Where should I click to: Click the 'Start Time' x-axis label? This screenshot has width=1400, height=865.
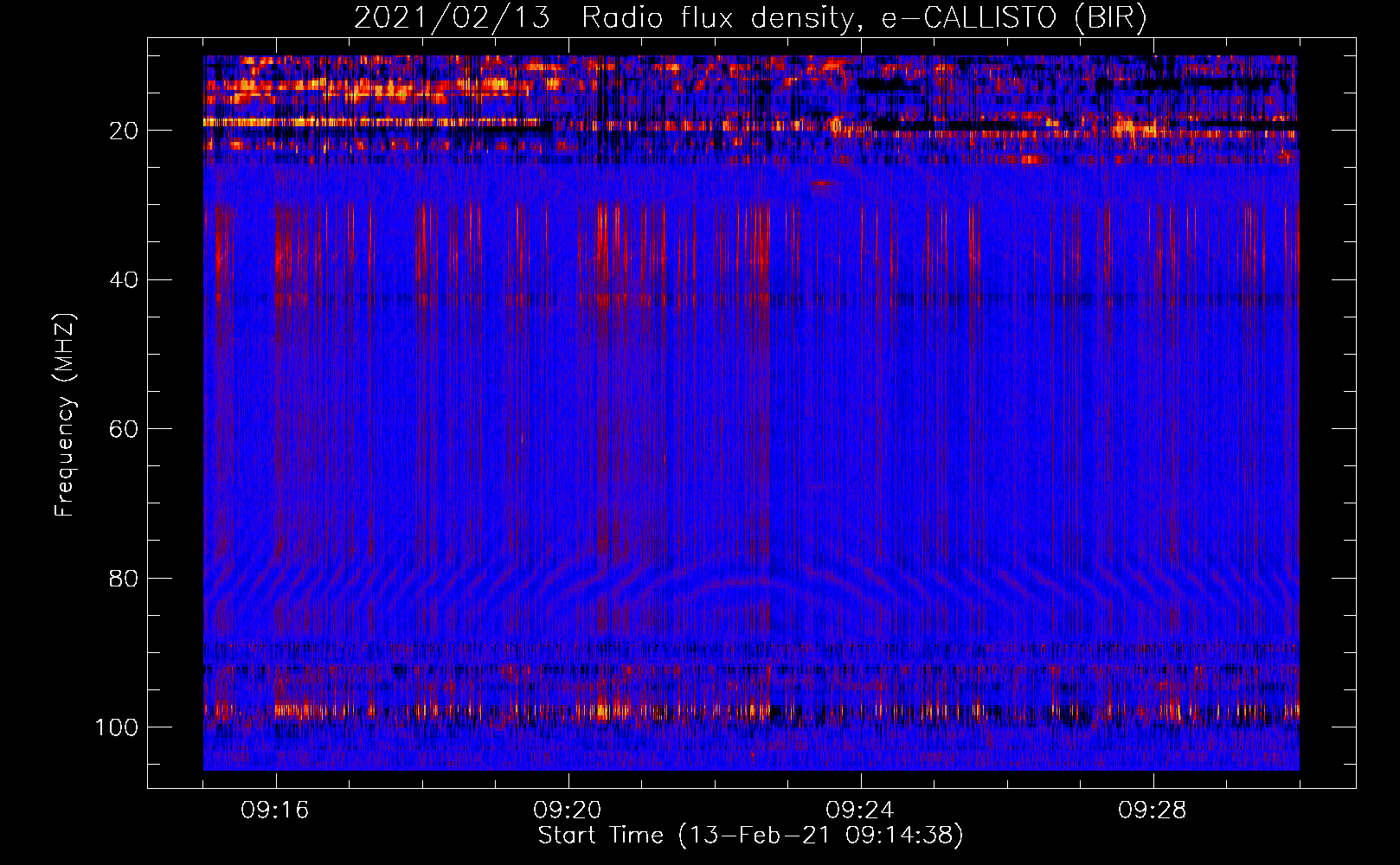600,836
